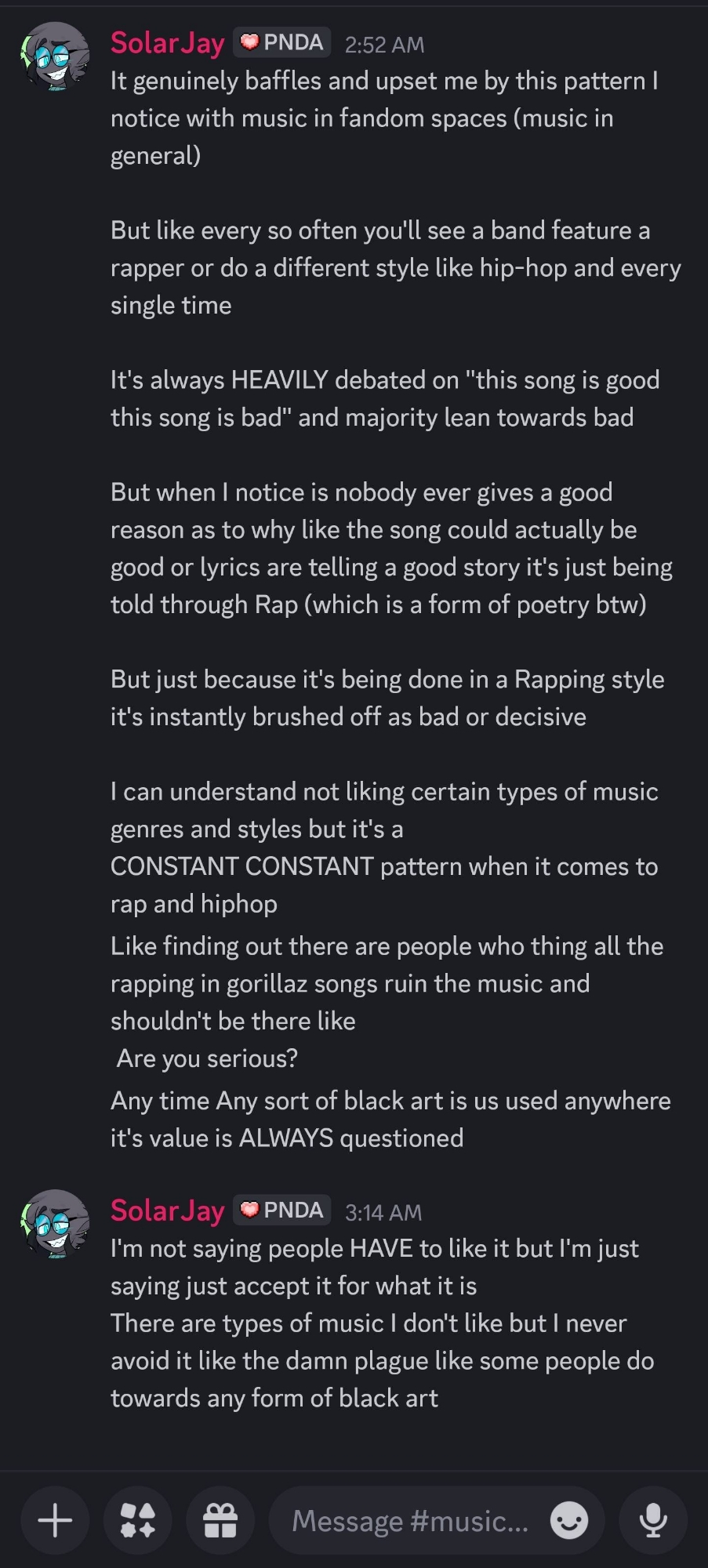The image size is (708, 1568).
Task: Tap the PNDA tag text beside 3:14 AM
Action: point(293,1210)
